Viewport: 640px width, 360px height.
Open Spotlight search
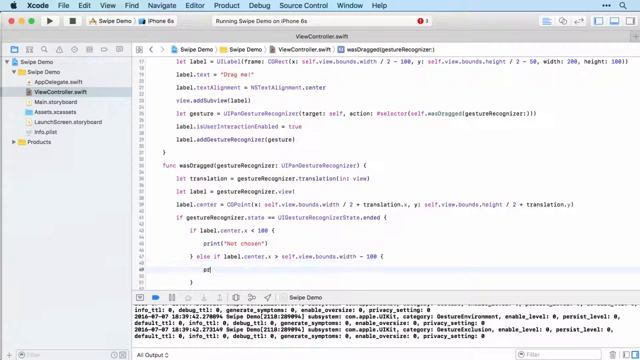click(x=622, y=6)
